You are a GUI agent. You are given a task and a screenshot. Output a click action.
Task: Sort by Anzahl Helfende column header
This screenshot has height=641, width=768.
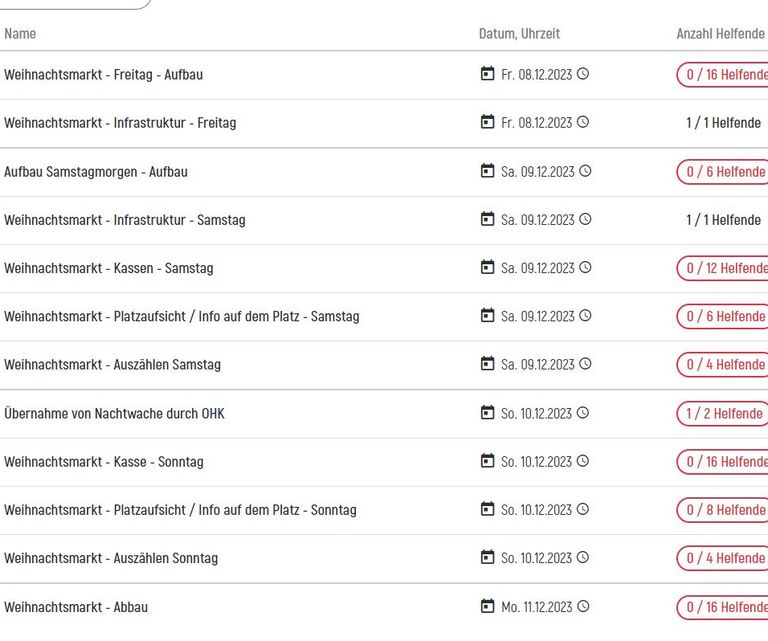720,34
